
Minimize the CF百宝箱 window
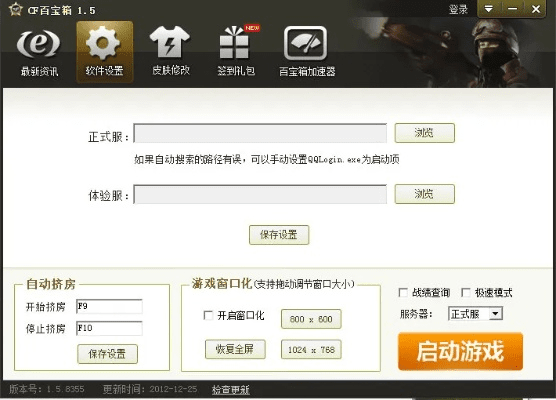[x=512, y=9]
